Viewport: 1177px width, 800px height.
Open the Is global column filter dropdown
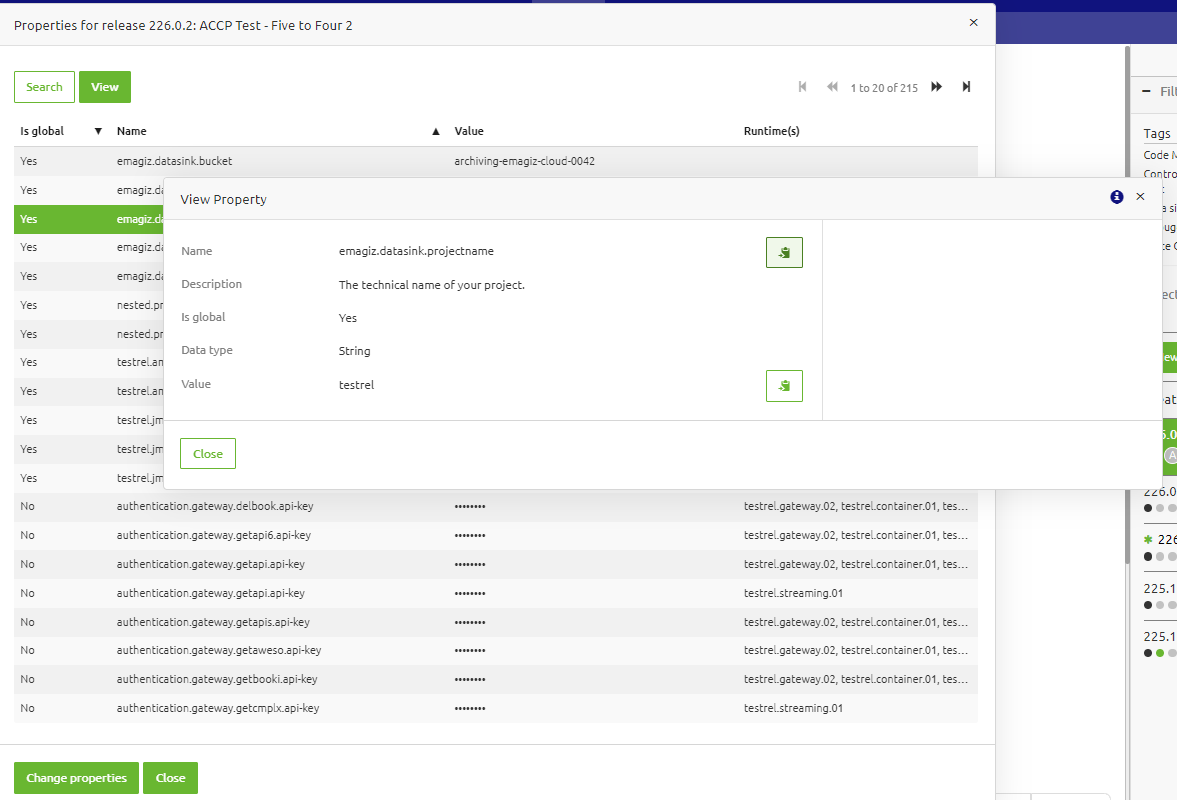tap(97, 131)
